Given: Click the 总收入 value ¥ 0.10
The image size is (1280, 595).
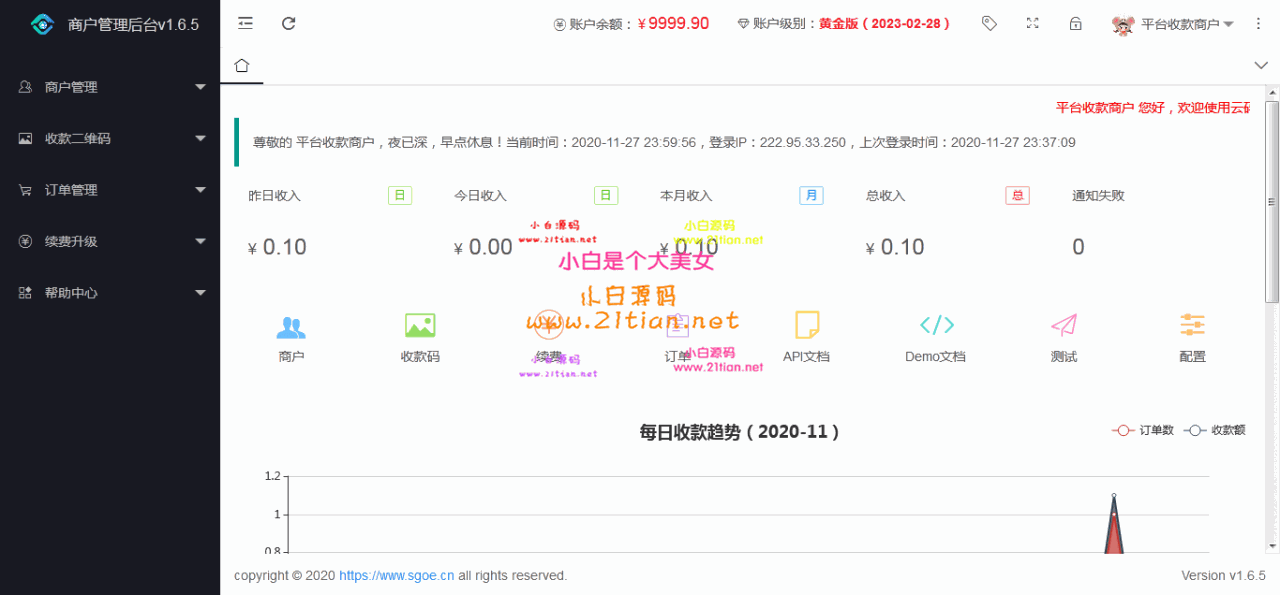Looking at the screenshot, I should [x=895, y=247].
